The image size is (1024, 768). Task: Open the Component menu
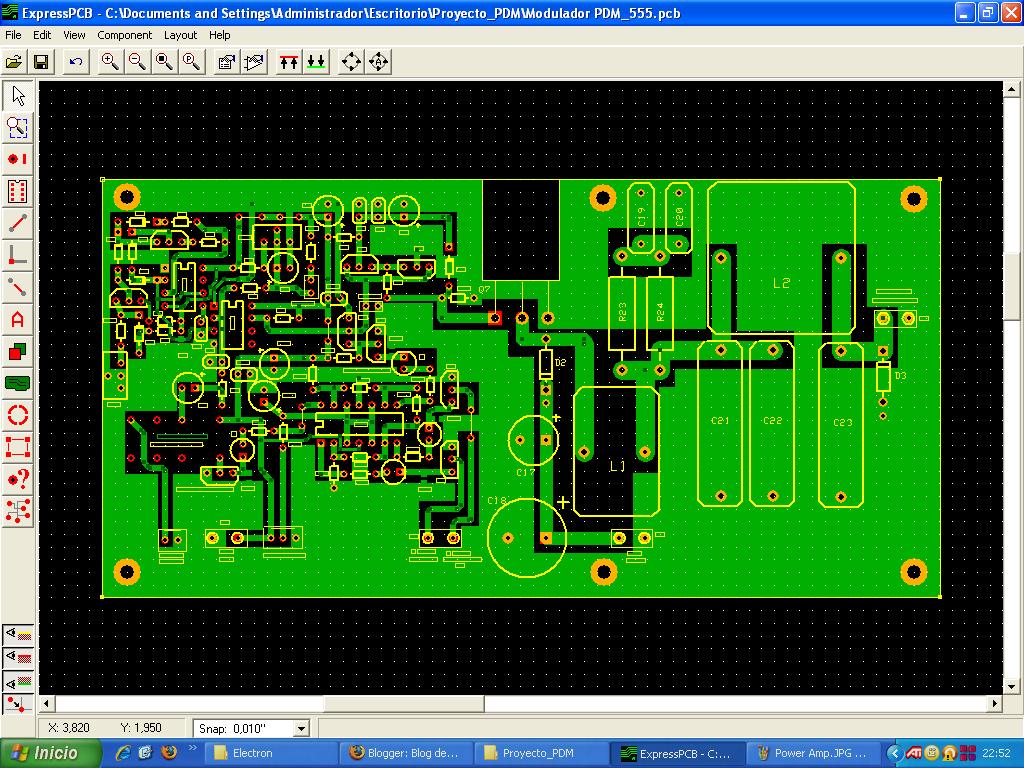(x=125, y=35)
